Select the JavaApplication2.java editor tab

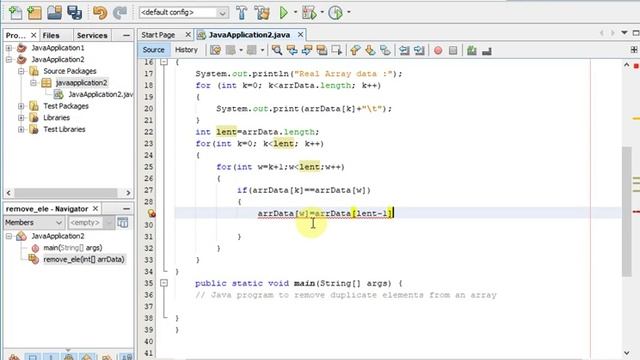249,35
